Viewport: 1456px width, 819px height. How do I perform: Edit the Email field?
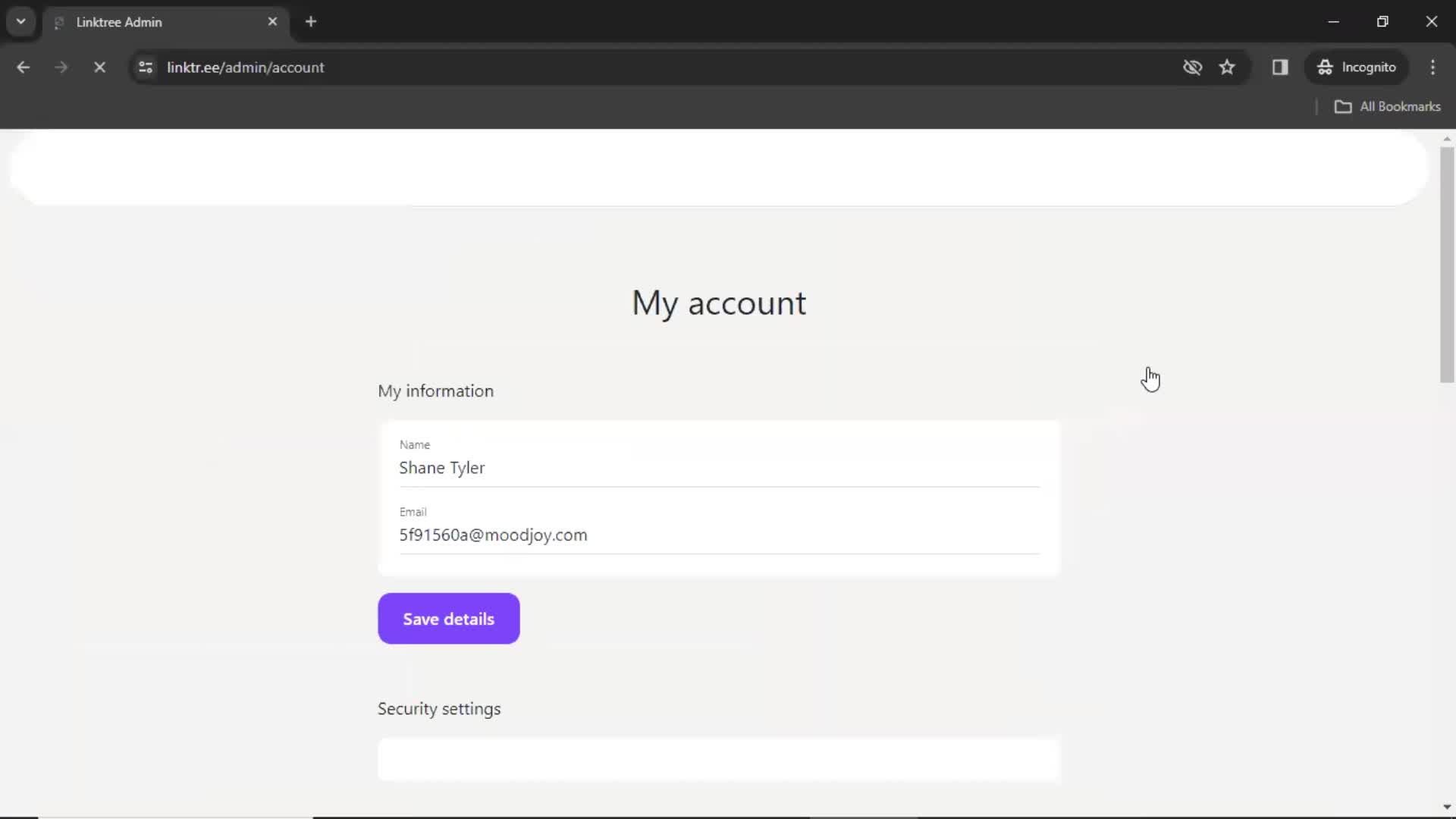tap(719, 535)
